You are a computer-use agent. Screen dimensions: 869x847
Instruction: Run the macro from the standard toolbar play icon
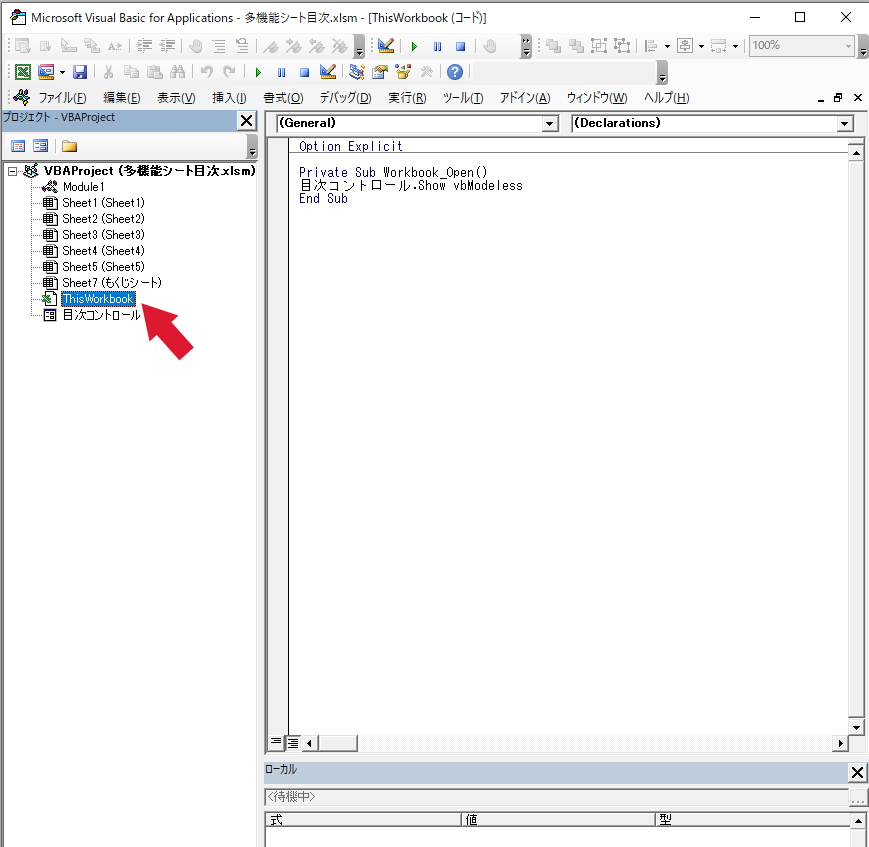tap(258, 73)
